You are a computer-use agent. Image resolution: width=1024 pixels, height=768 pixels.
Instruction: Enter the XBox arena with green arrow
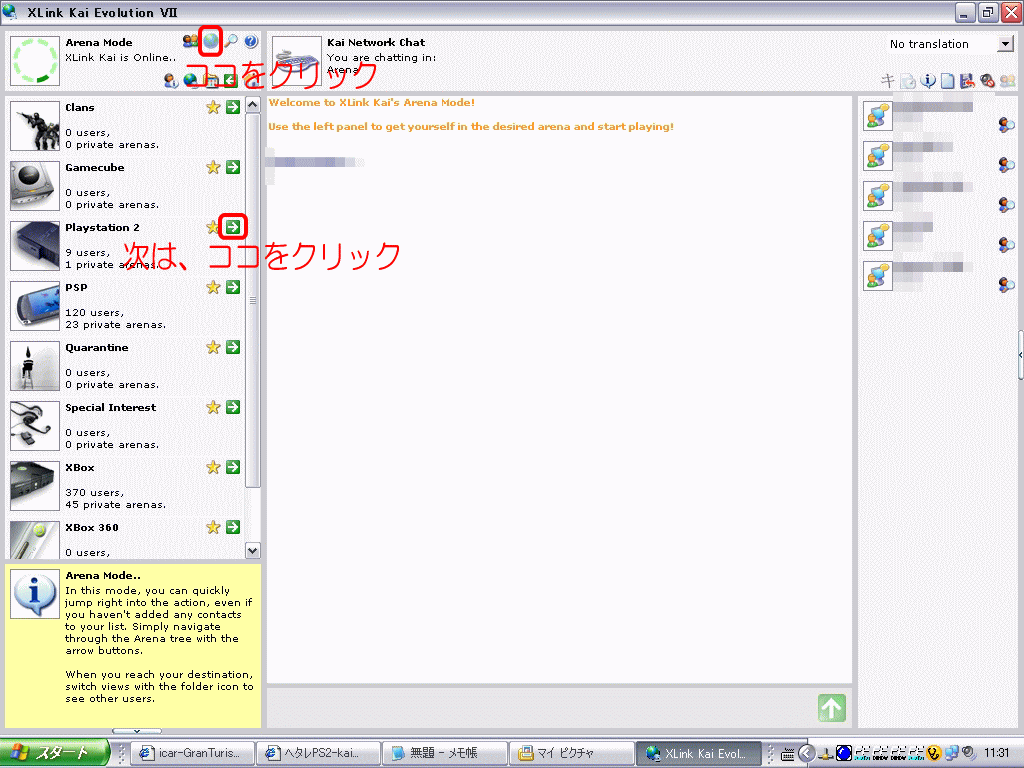pos(233,468)
